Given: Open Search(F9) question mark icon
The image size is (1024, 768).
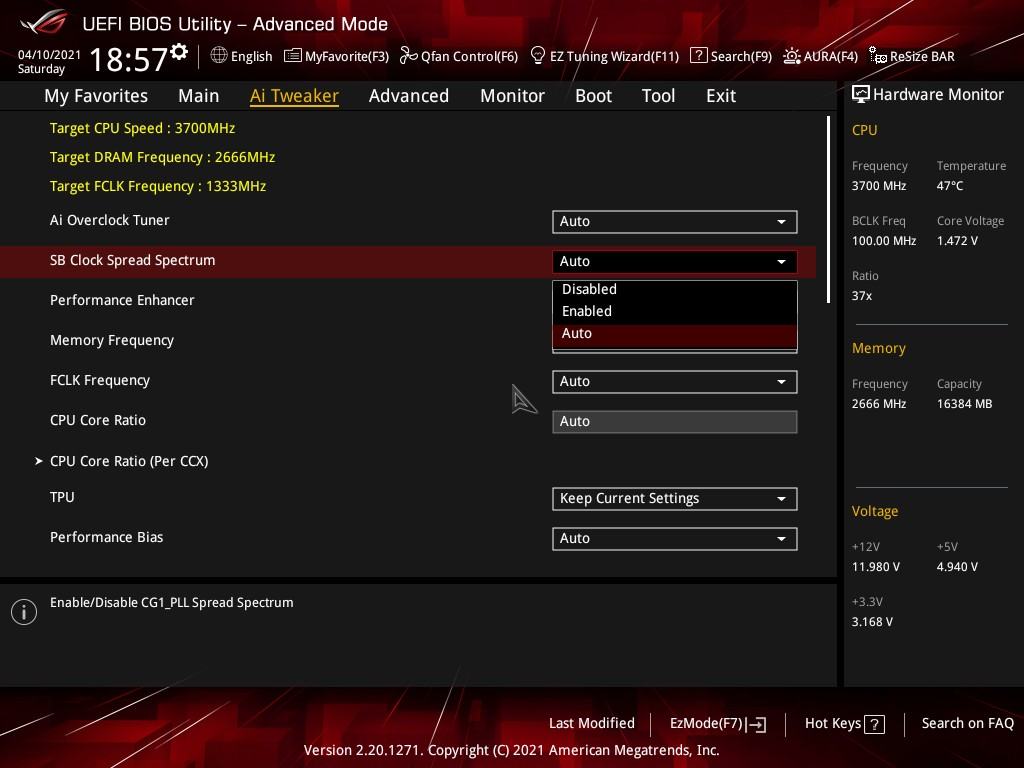Looking at the screenshot, I should tap(698, 56).
